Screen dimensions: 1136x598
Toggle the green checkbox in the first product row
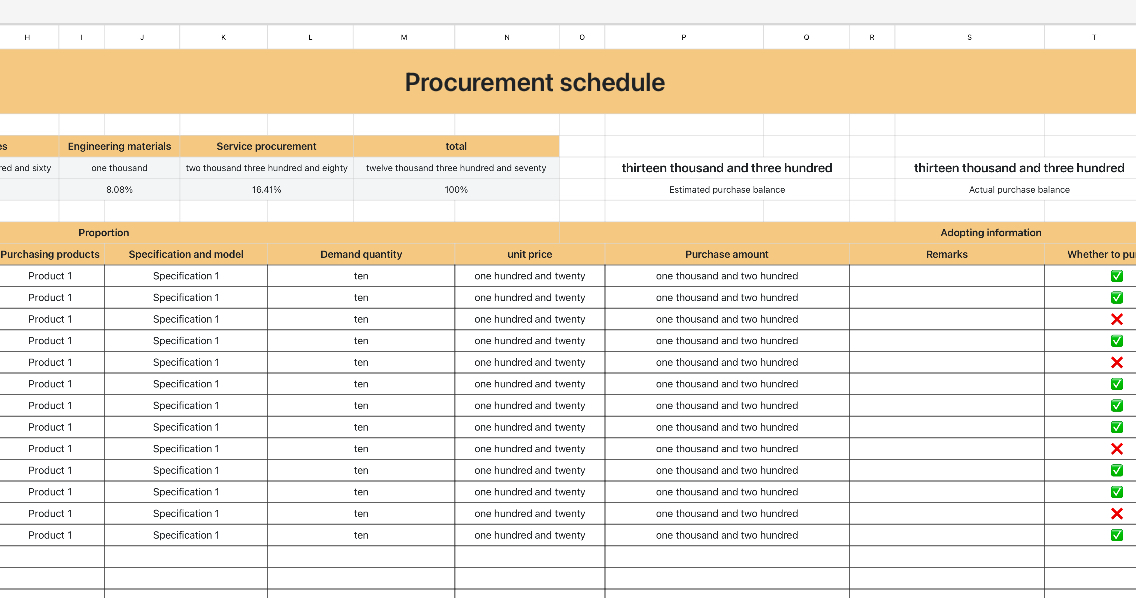coord(1116,276)
